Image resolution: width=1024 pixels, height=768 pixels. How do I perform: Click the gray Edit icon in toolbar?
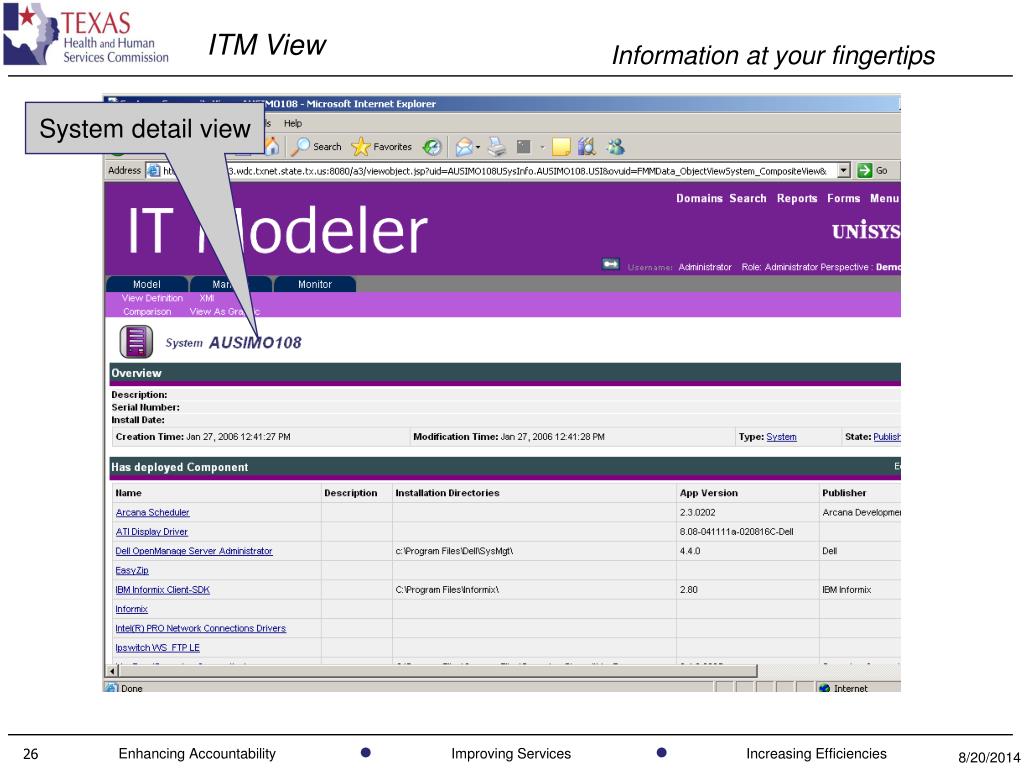click(523, 147)
